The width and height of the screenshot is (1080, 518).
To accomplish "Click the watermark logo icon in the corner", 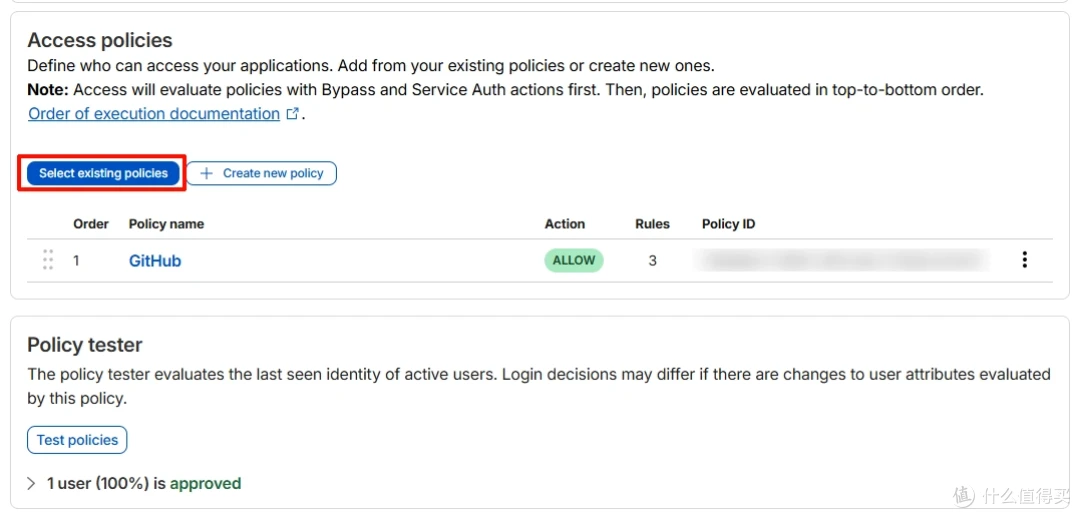I will click(964, 495).
